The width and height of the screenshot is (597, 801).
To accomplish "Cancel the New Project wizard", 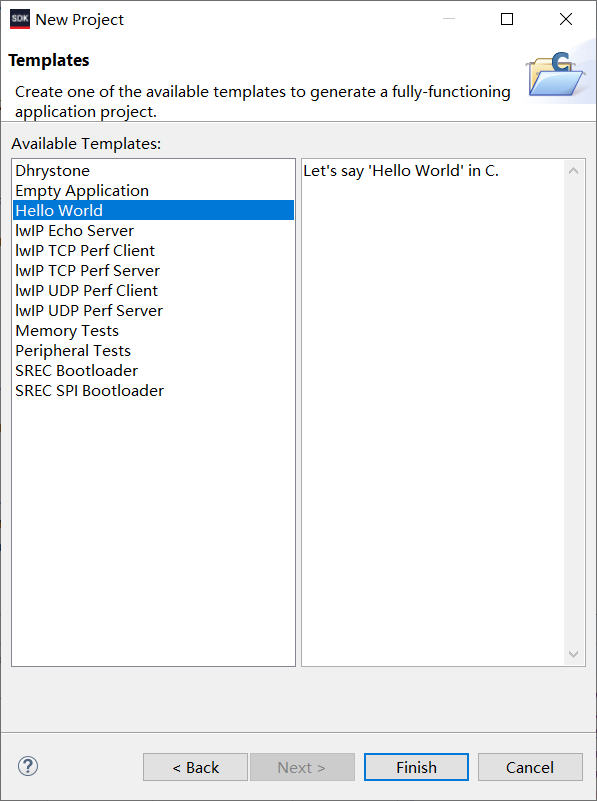I will 530,767.
